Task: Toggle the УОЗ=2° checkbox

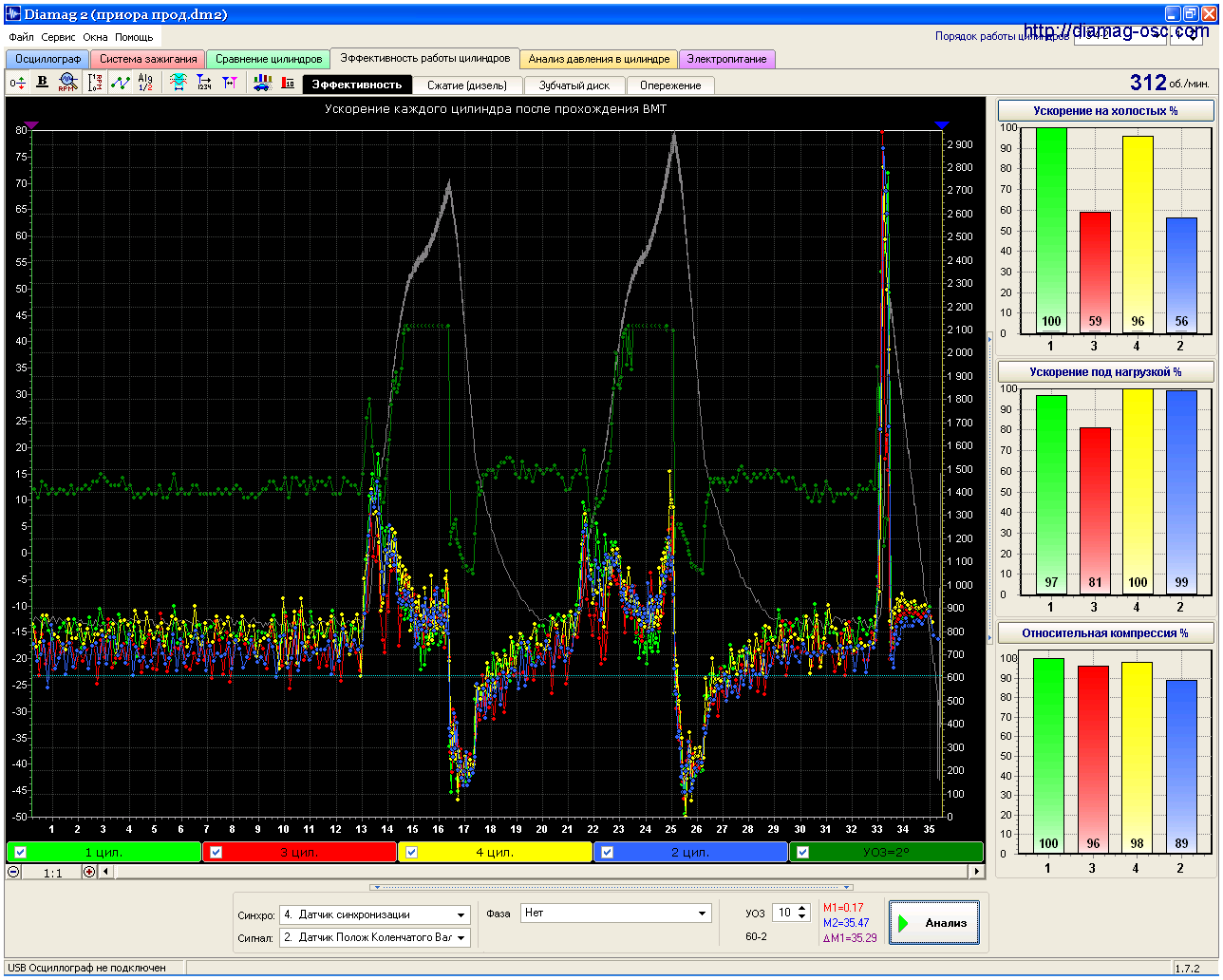Action: click(x=802, y=852)
